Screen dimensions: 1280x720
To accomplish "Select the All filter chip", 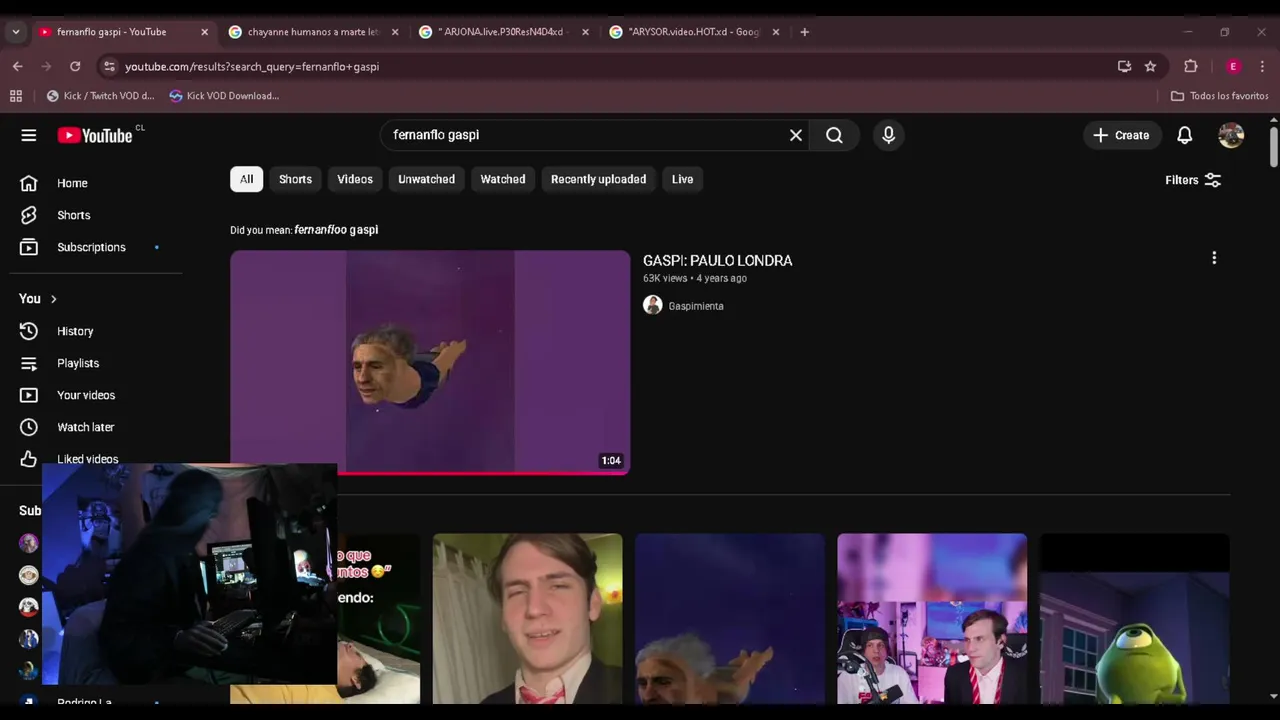I will coord(246,179).
